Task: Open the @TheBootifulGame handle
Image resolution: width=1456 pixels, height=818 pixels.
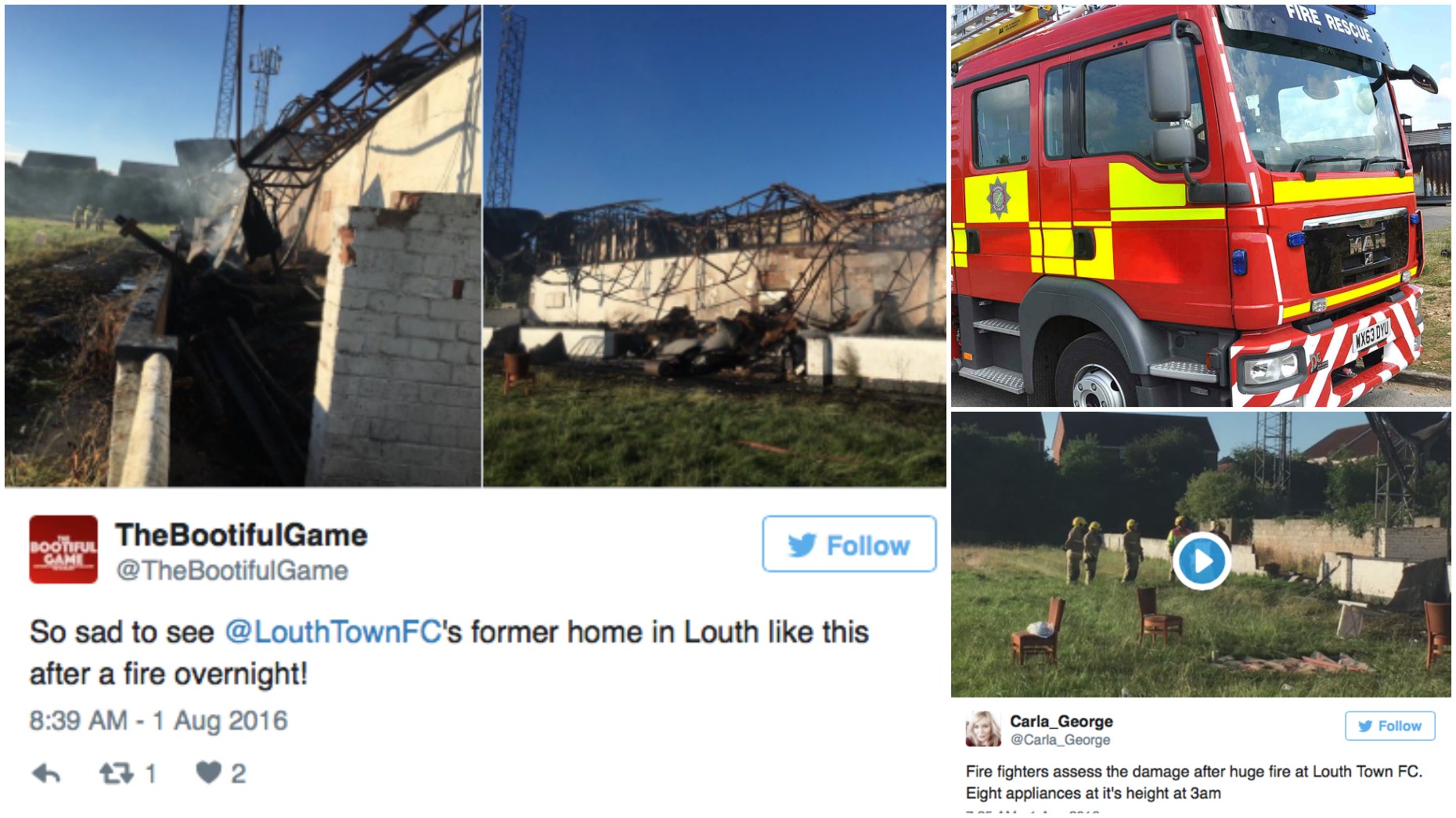Action: 232,571
